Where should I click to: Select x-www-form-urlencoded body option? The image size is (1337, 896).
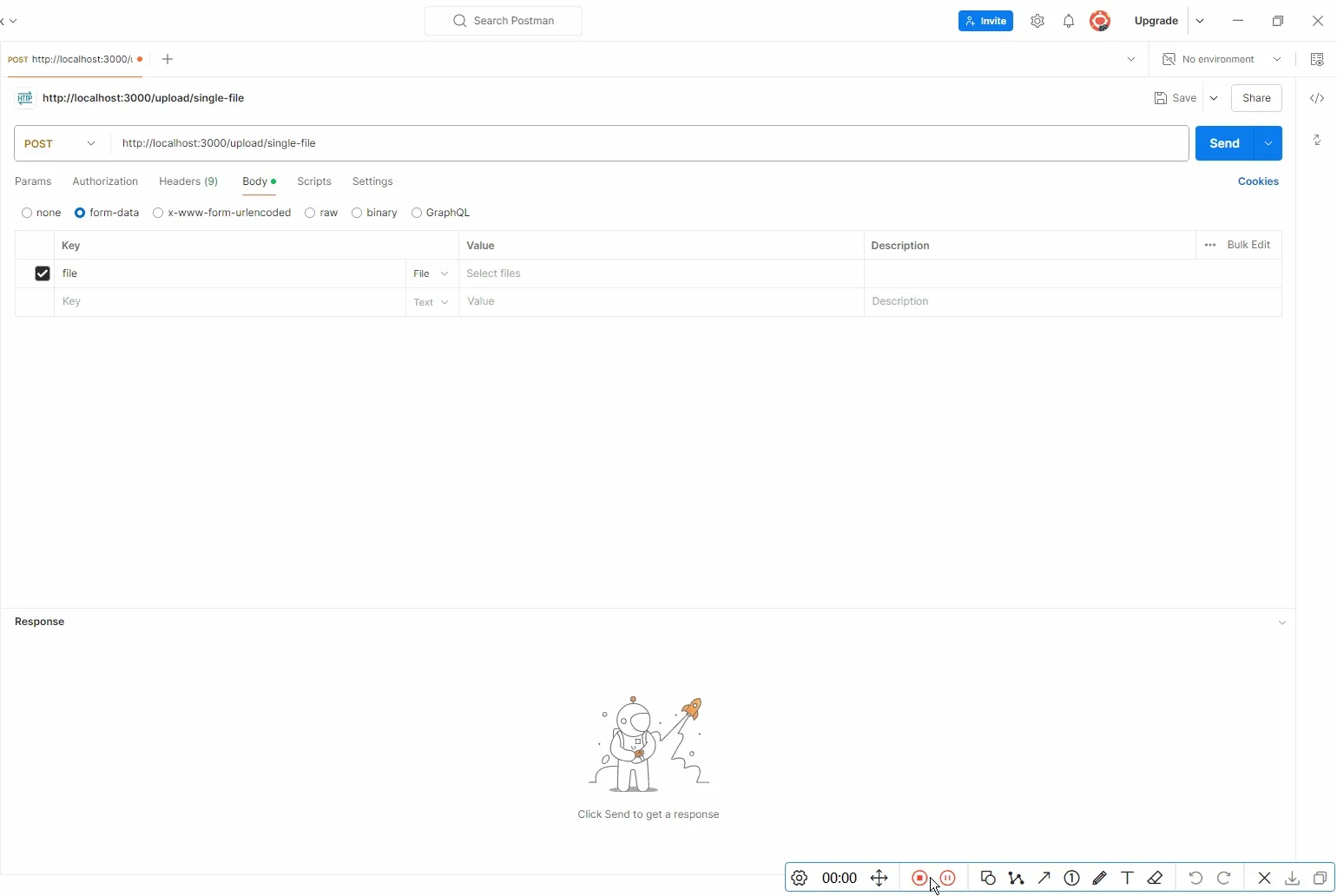(x=221, y=213)
